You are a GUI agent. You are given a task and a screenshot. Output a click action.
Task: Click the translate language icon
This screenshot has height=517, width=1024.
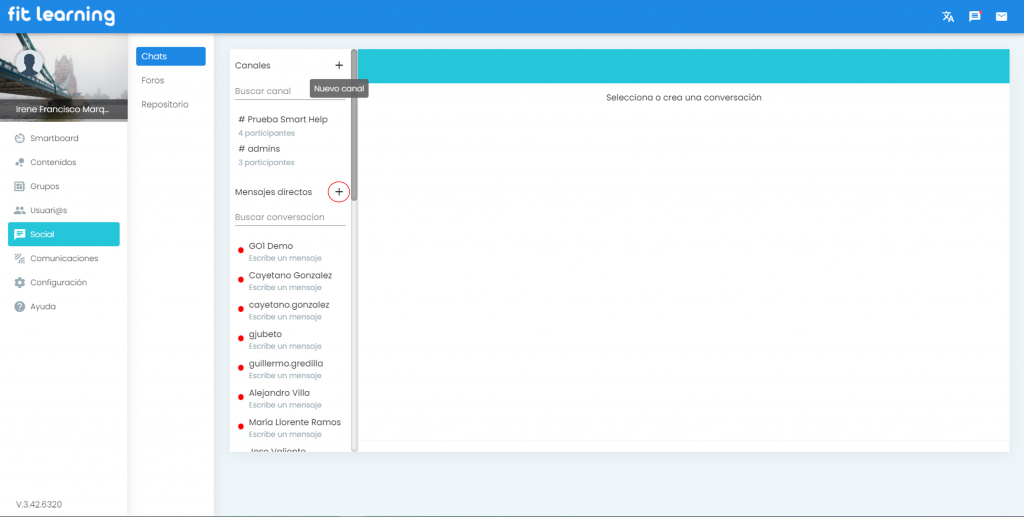pyautogui.click(x=948, y=16)
